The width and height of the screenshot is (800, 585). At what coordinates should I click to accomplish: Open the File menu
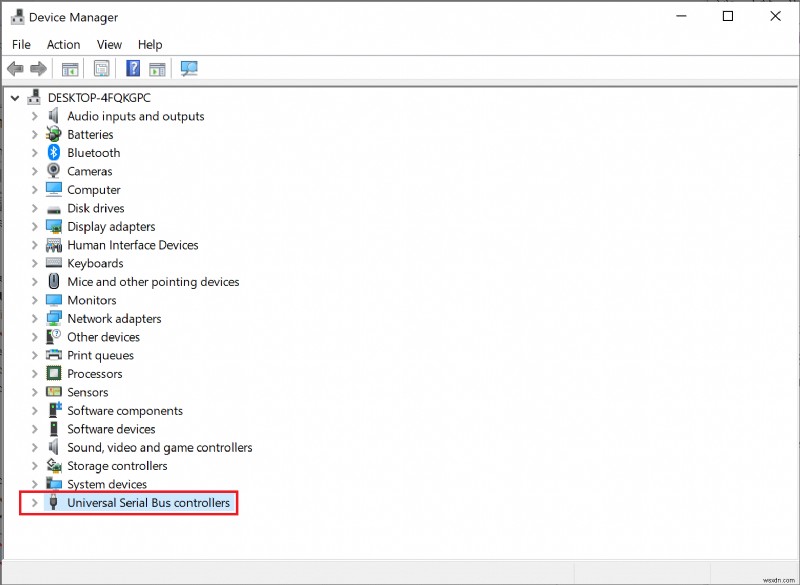[x=21, y=44]
